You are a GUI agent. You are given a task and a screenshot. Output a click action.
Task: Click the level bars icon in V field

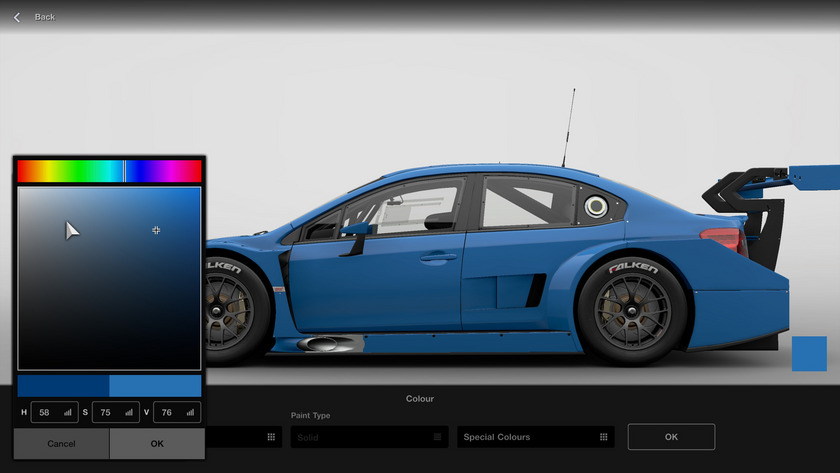(190, 412)
